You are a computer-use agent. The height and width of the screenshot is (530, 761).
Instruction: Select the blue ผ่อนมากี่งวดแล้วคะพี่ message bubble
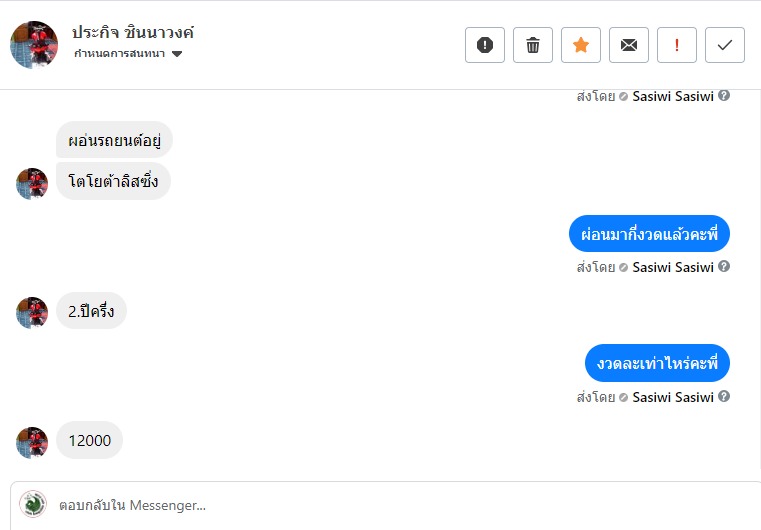coord(649,234)
